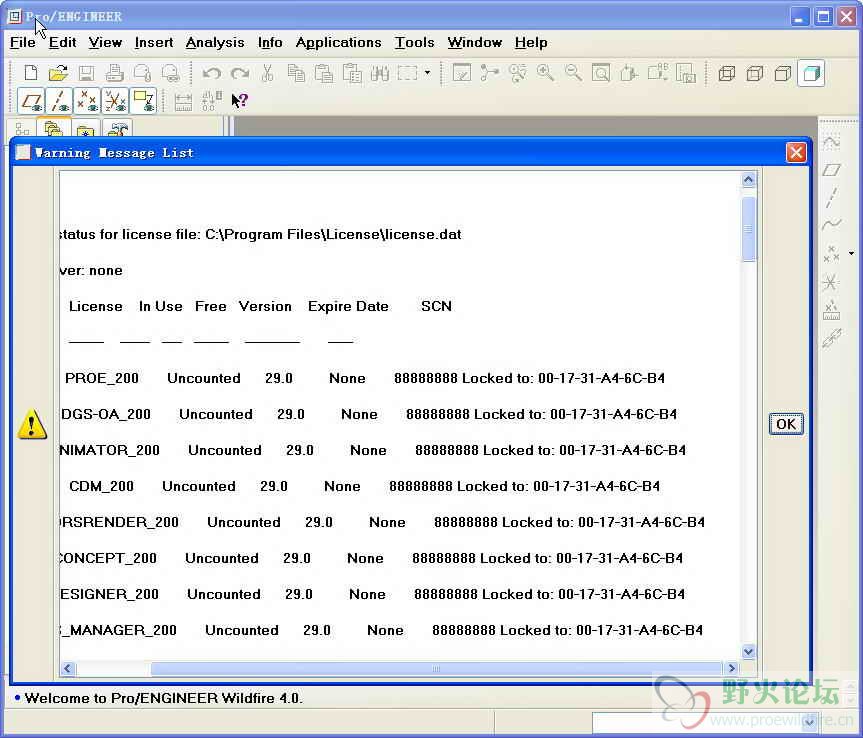The image size is (863, 738).
Task: Click the Redo arrow icon
Action: point(239,73)
